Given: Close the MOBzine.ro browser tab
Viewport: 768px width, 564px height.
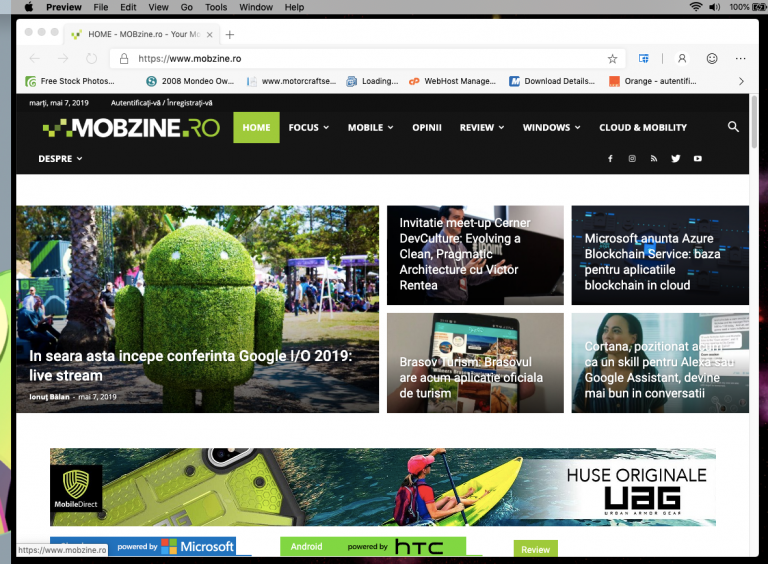Looking at the screenshot, I should point(210,34).
